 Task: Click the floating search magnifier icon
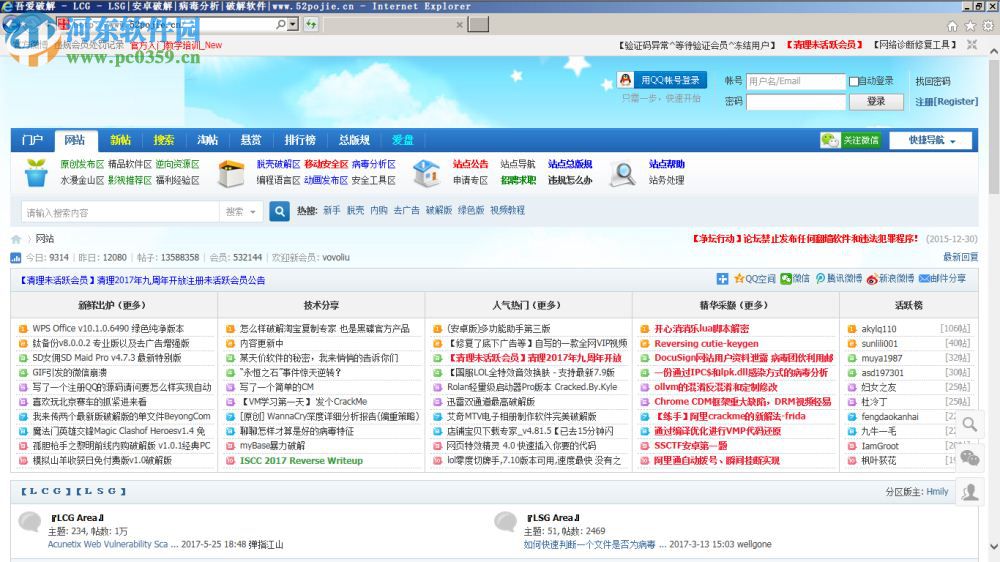tap(970, 424)
